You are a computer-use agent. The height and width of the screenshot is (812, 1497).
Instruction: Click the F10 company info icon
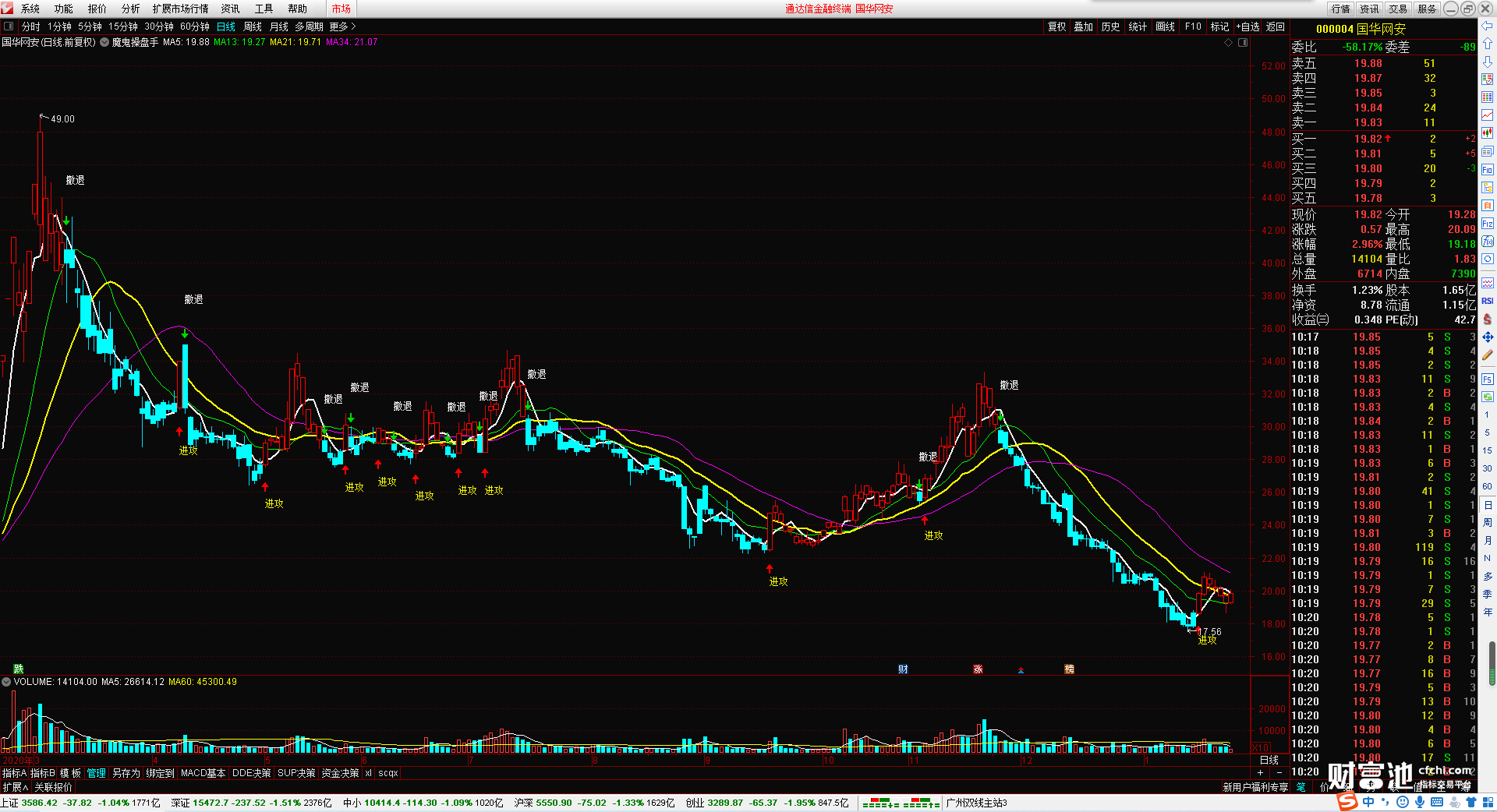click(x=1487, y=169)
